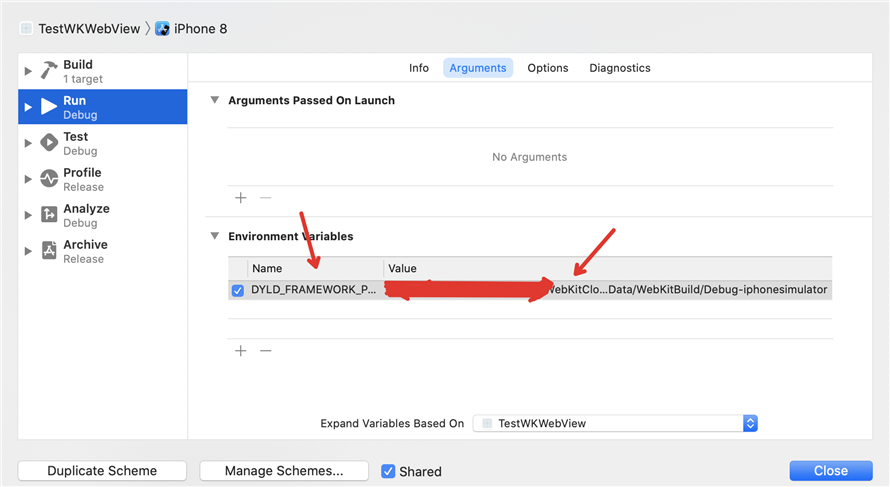Collapse the Environment Variables section

[x=214, y=236]
